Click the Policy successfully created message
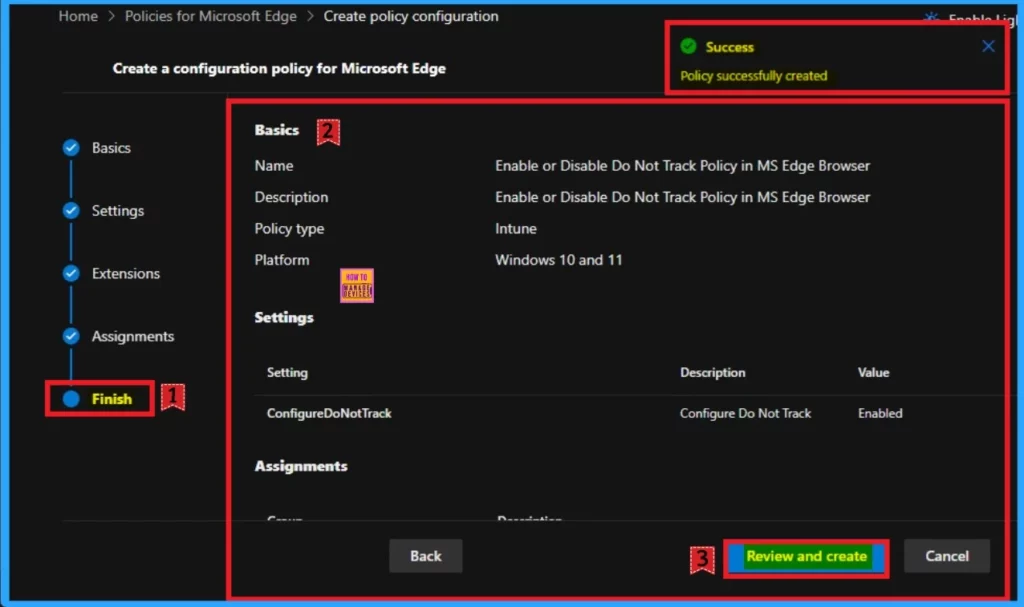This screenshot has height=607, width=1024. click(x=754, y=76)
